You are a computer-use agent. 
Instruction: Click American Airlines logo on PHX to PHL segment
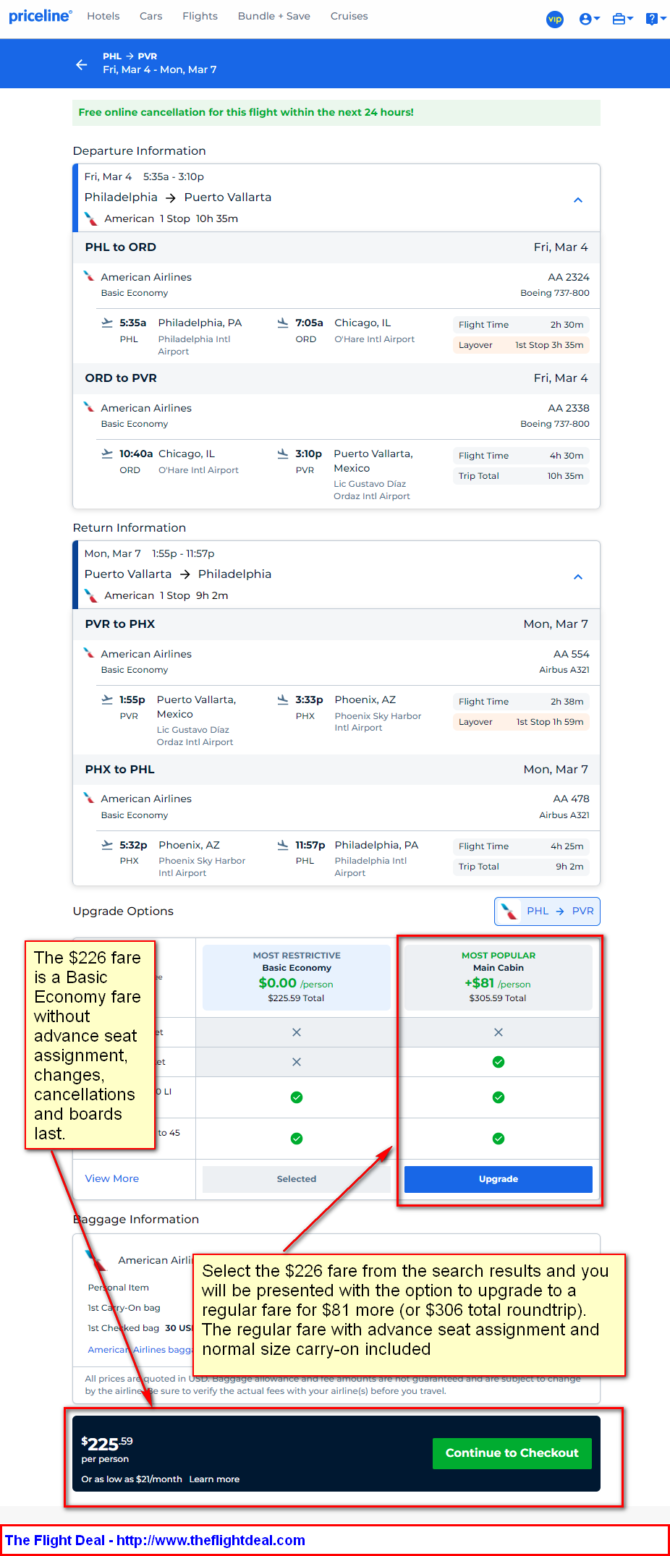point(89,798)
